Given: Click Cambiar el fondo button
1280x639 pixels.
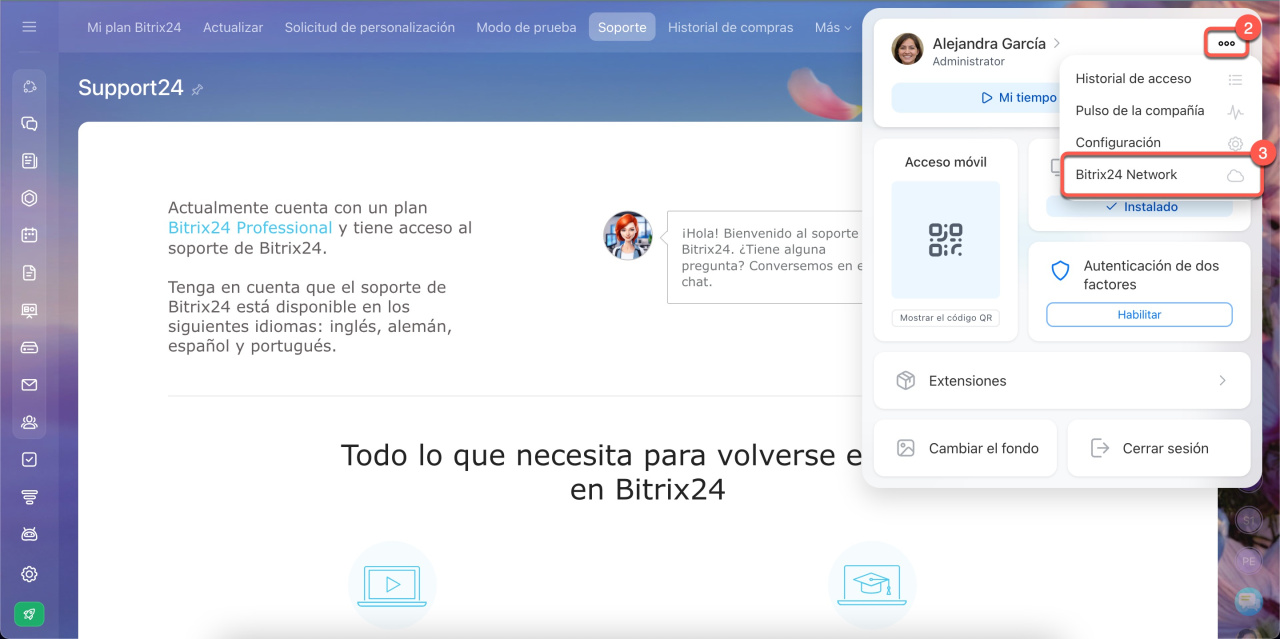Looking at the screenshot, I should [x=965, y=448].
